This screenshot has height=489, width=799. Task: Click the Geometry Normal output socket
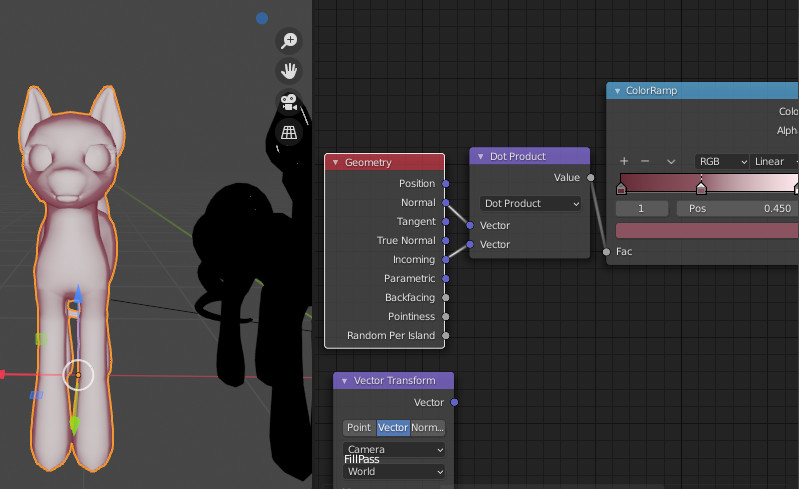click(x=446, y=203)
